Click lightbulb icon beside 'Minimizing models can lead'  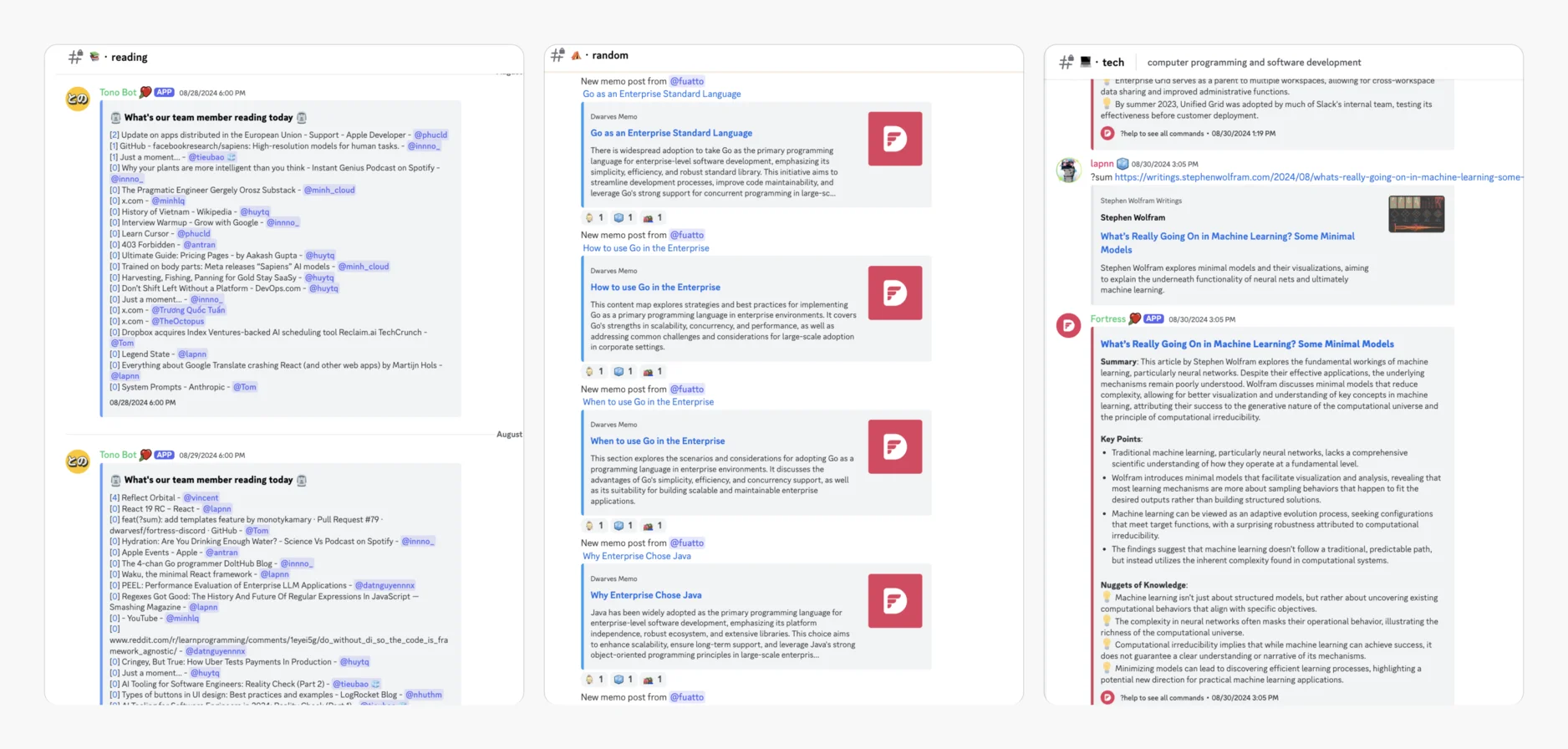[1107, 668]
